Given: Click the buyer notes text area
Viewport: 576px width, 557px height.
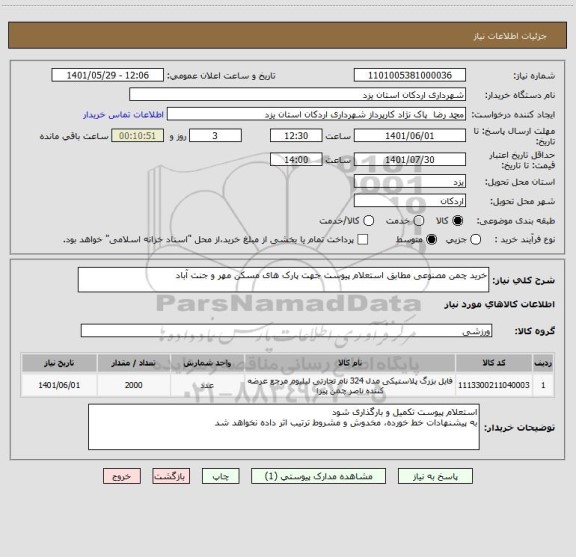Looking at the screenshot, I should 284,427.
